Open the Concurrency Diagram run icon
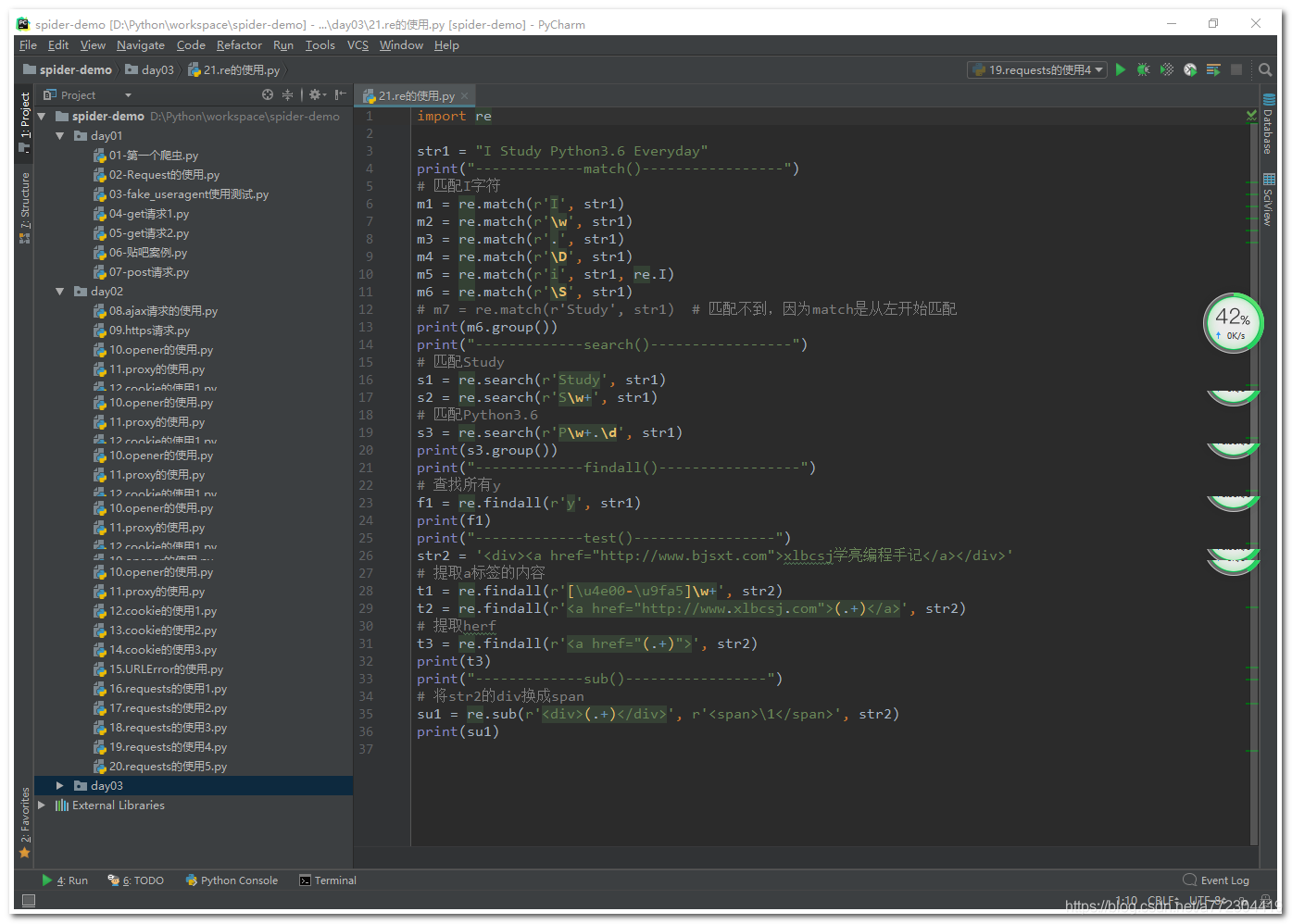This screenshot has height=924, width=1292. tap(1213, 69)
